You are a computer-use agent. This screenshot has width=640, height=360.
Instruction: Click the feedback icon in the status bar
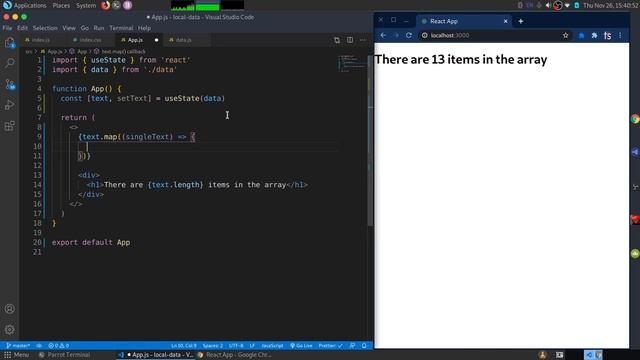(352, 346)
